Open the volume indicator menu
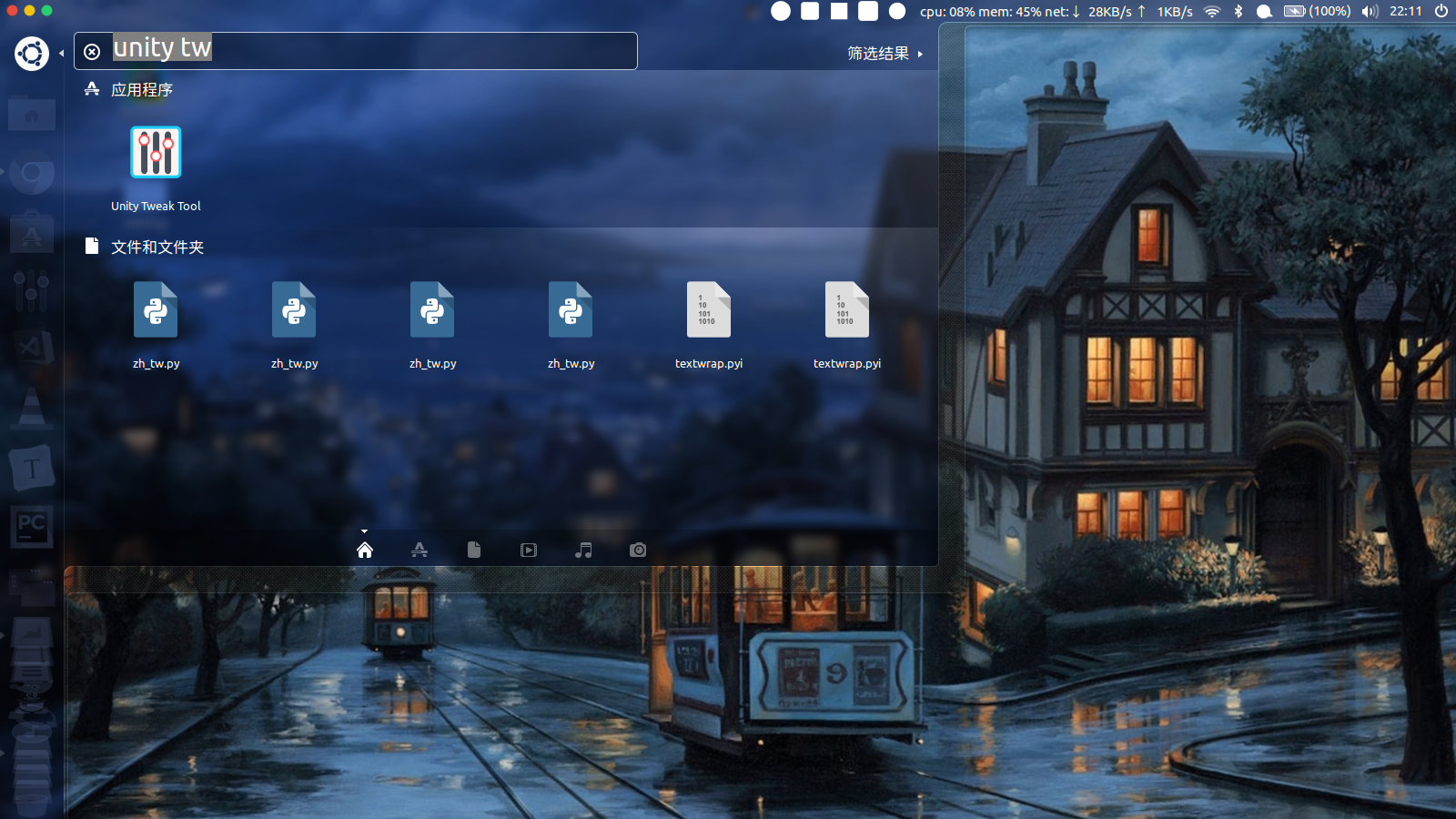Viewport: 1456px width, 819px height. tap(1370, 11)
